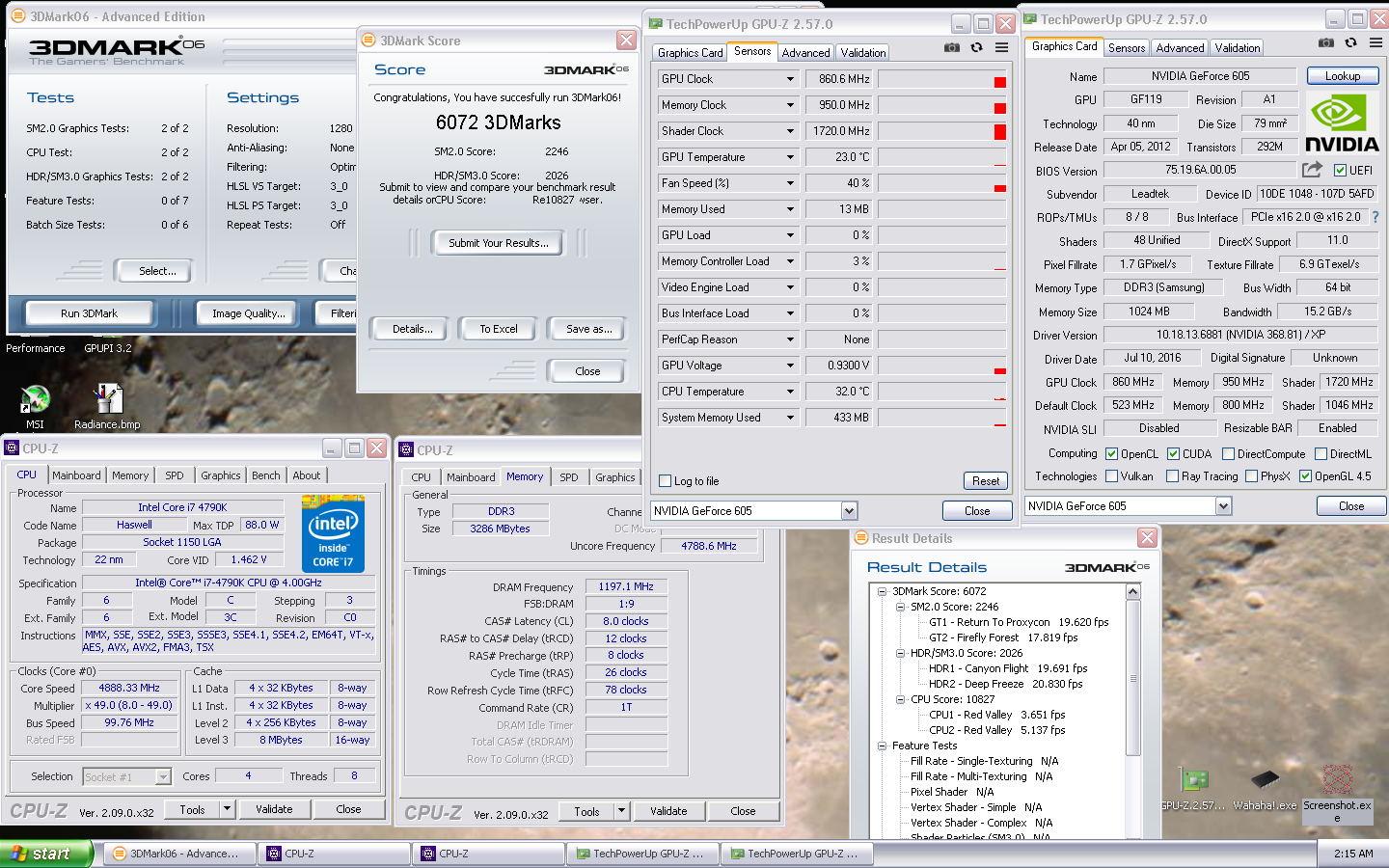
Task: Open the Tools dropdown arrow in left CPU-Z
Action: tap(228, 809)
